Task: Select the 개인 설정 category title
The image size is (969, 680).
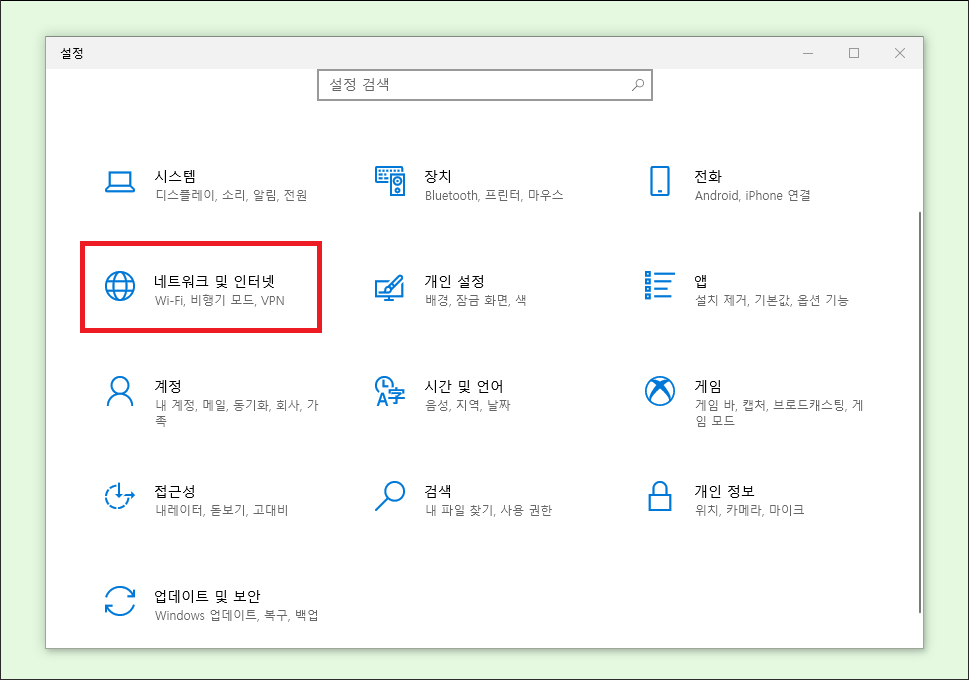Action: tap(454, 281)
